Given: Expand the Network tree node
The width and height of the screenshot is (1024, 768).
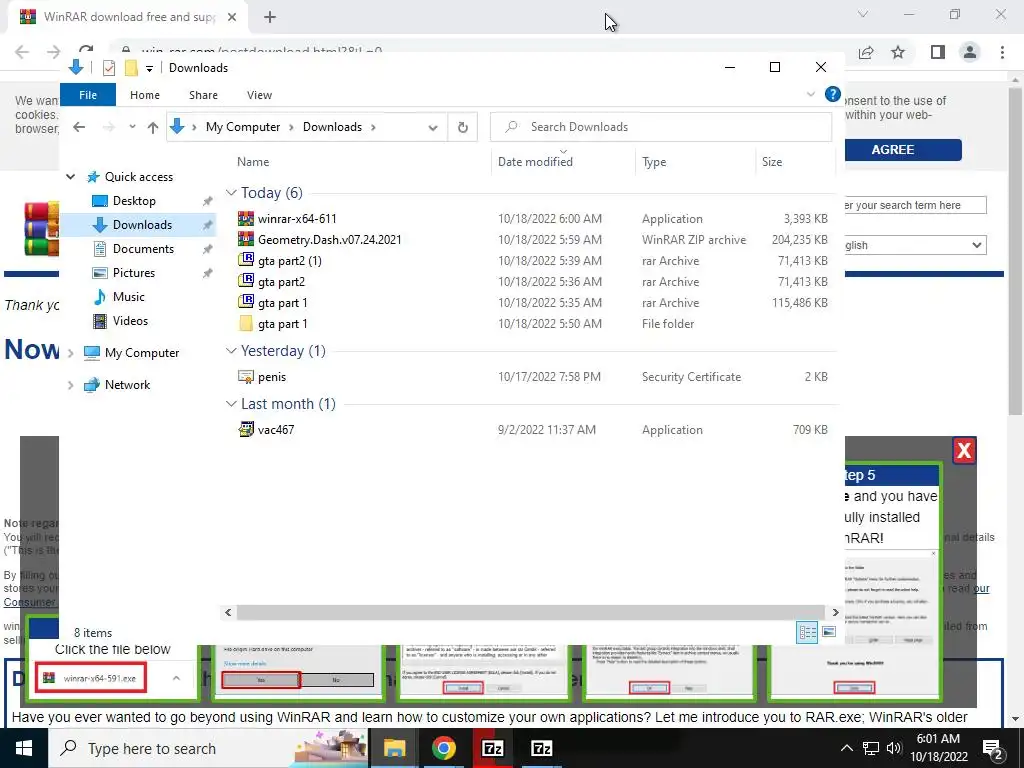Looking at the screenshot, I should 71,385.
